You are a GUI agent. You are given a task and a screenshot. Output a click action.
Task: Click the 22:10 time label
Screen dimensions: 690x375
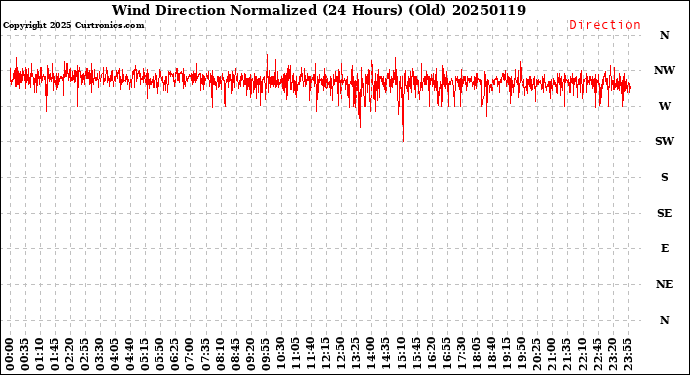click(x=582, y=354)
